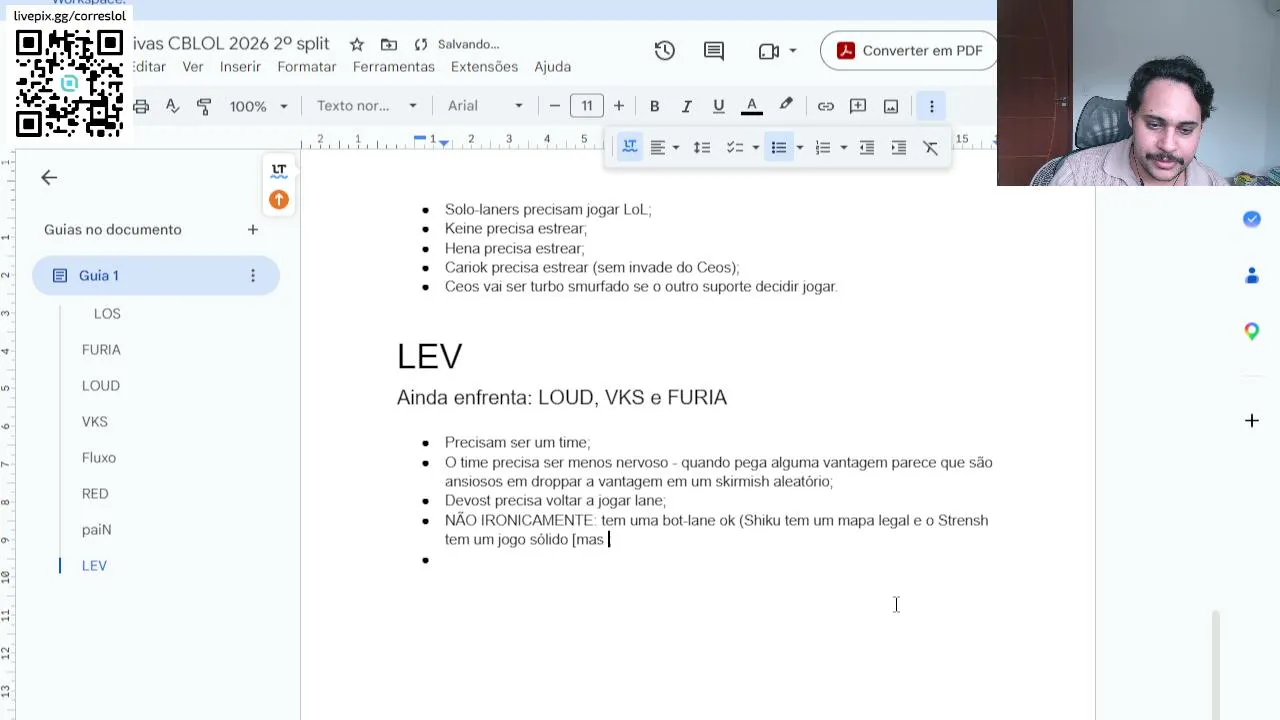Toggle italic formatting
This screenshot has width=1280, height=720.
[x=686, y=106]
